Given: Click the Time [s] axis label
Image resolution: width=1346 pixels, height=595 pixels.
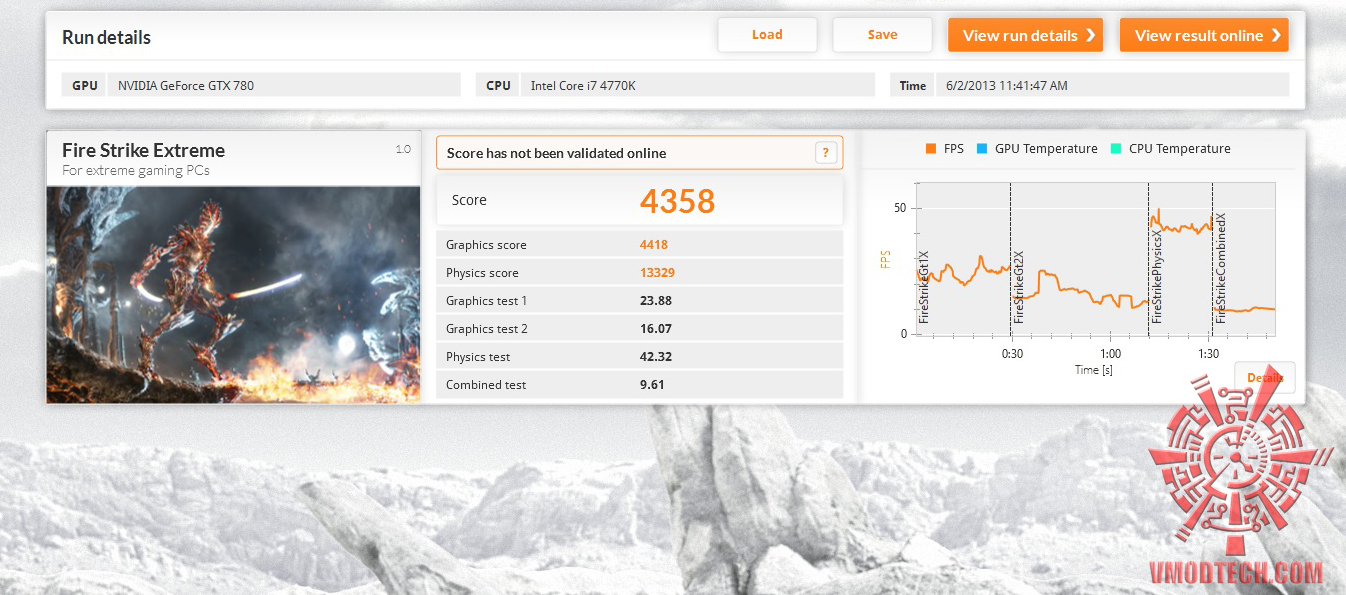Looking at the screenshot, I should pos(1094,370).
